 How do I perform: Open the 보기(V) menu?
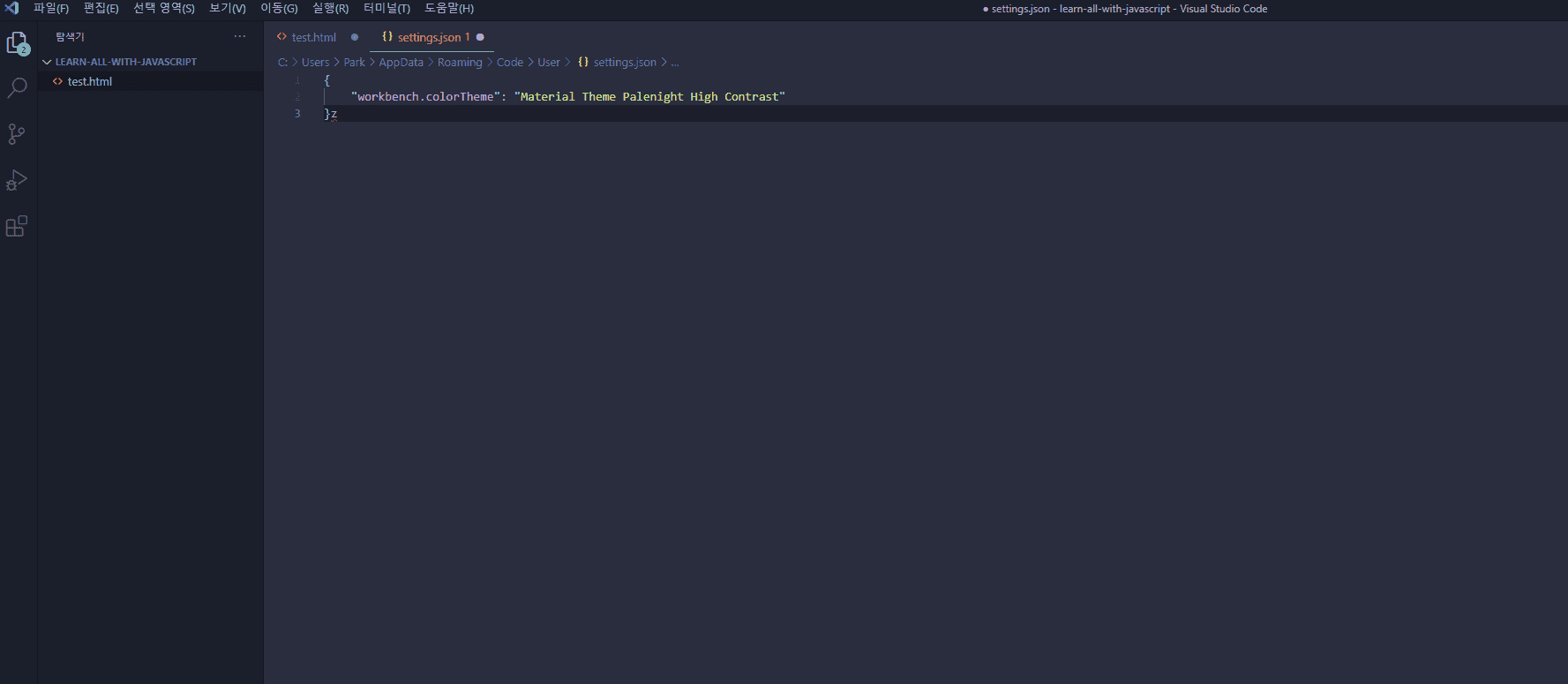point(228,8)
